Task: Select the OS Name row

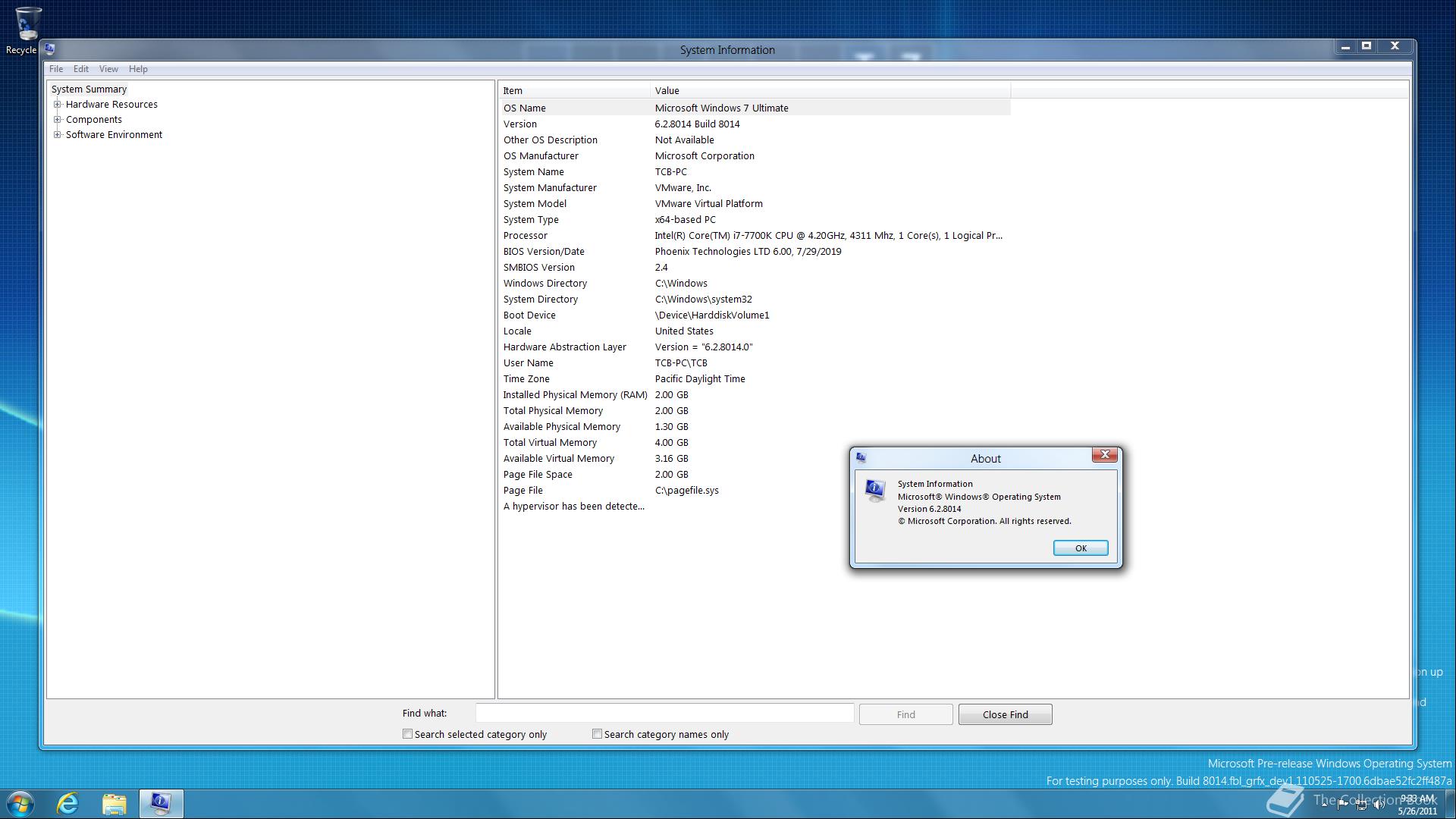Action: click(755, 108)
